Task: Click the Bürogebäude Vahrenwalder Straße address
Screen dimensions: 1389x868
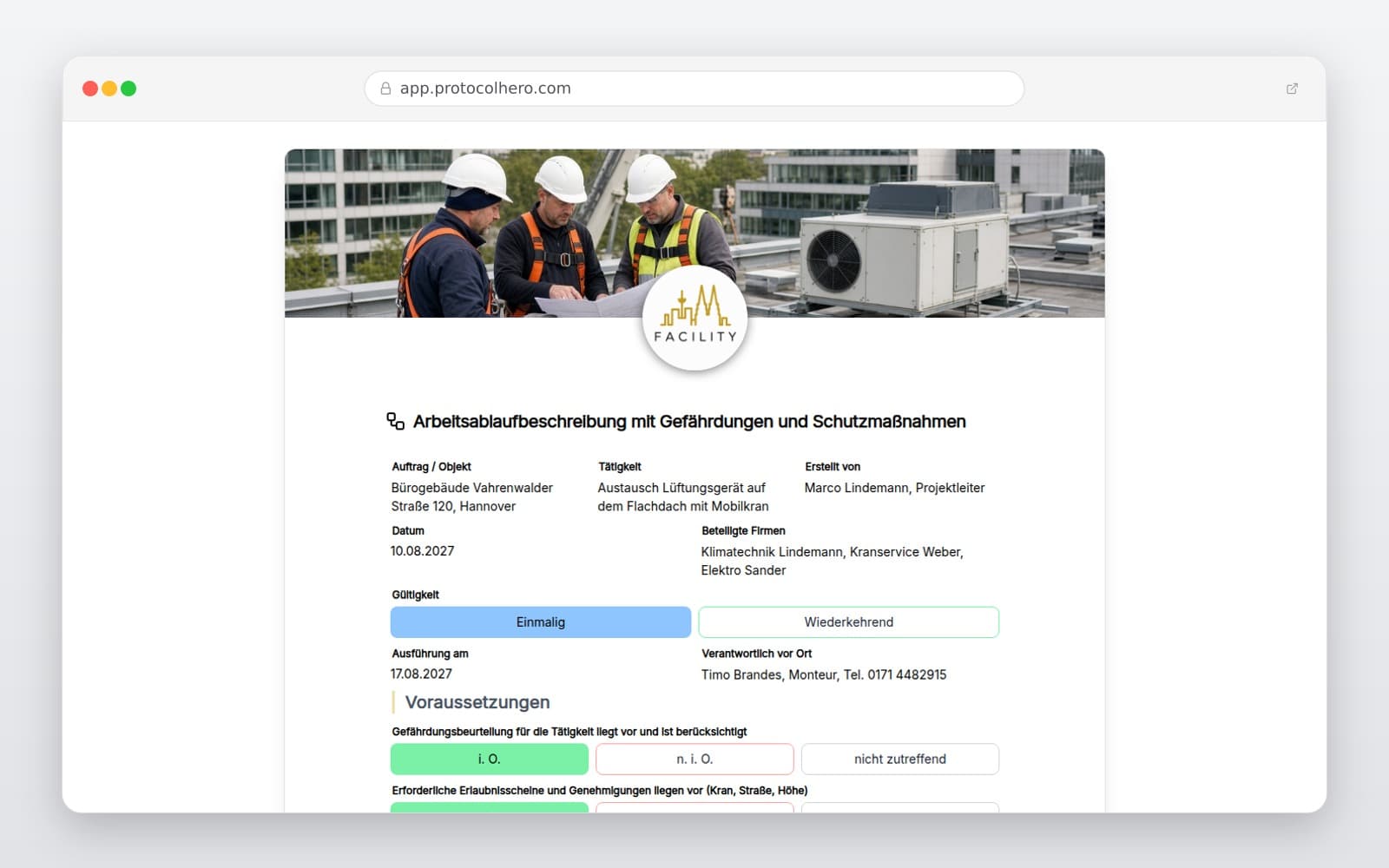Action: (x=472, y=496)
